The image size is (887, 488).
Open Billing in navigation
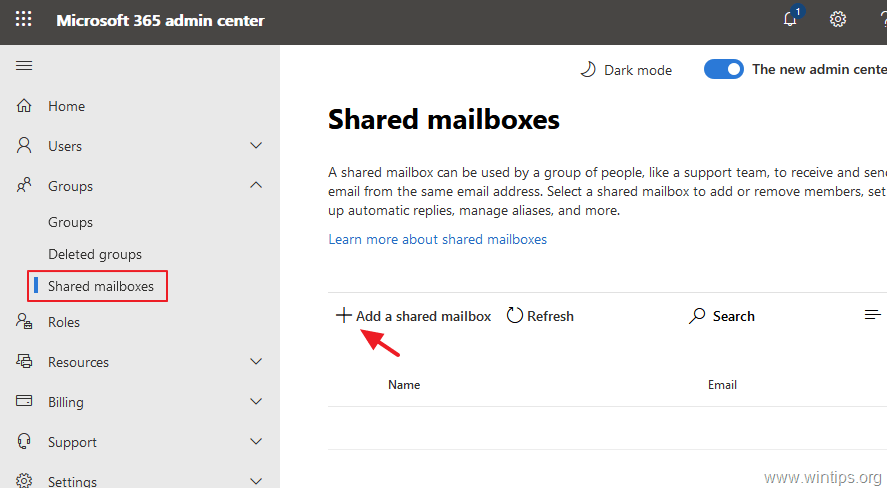point(66,402)
